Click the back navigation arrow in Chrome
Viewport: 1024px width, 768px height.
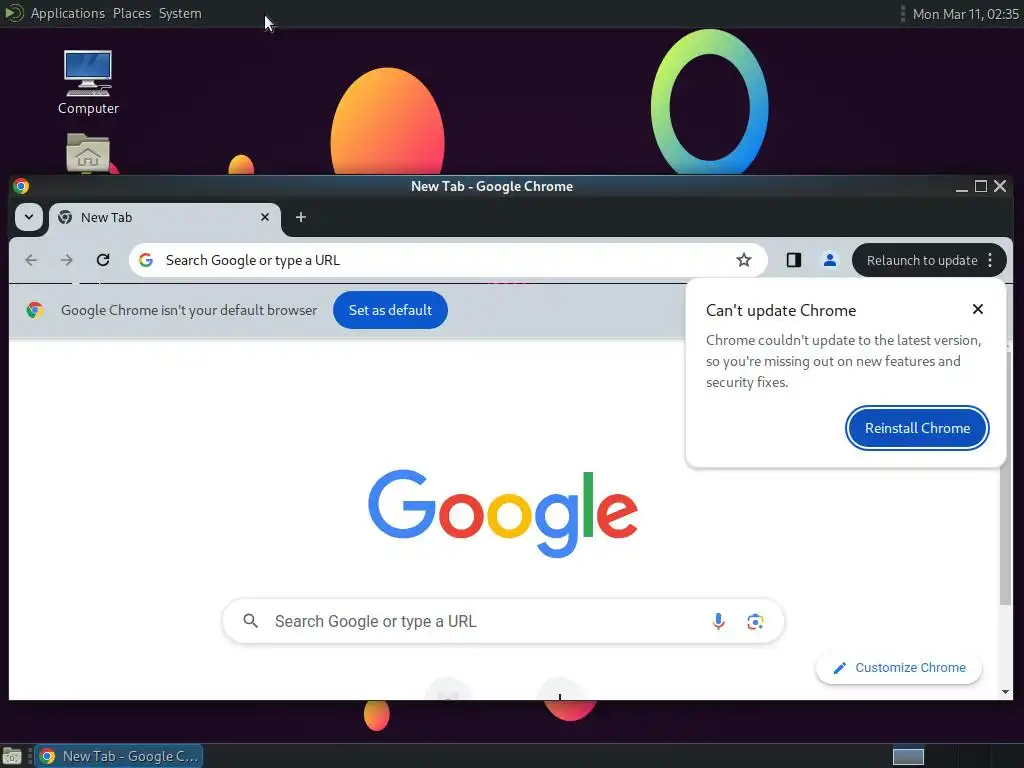point(31,260)
